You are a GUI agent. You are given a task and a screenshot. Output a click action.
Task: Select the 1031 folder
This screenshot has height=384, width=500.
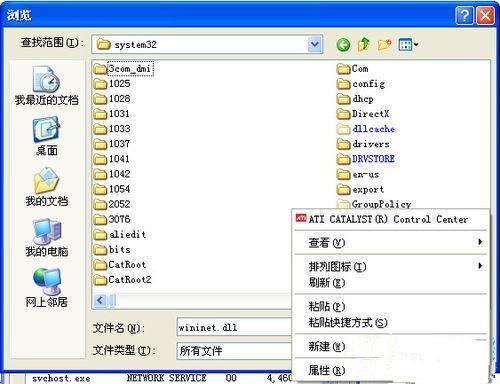[112, 114]
